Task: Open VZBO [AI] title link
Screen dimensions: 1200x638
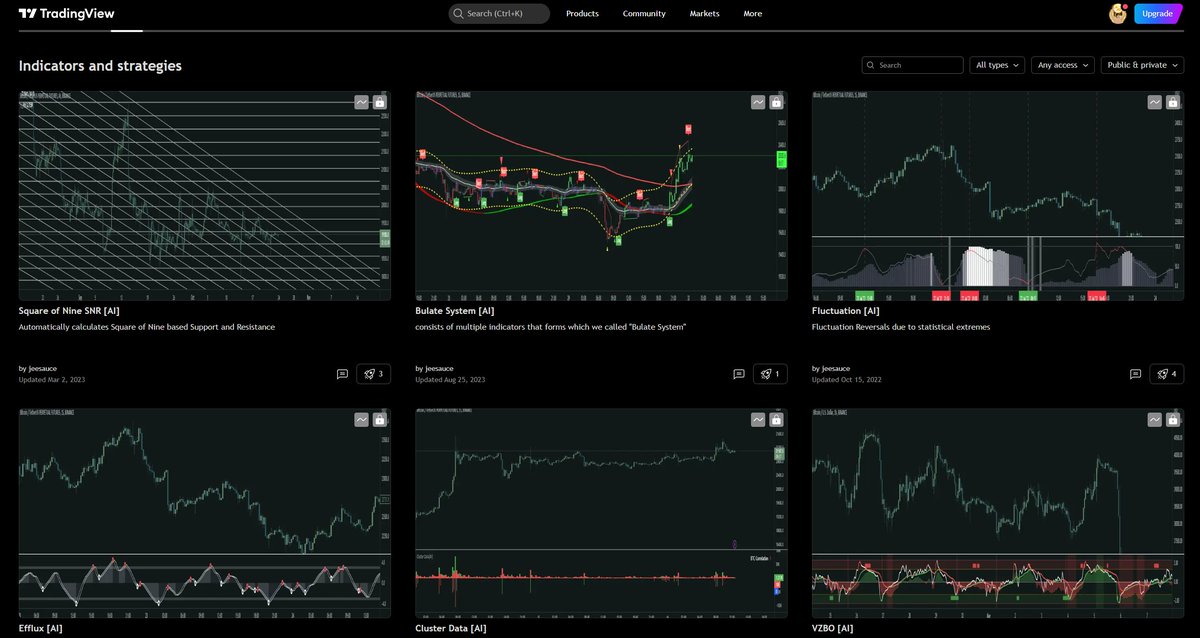Action: pyautogui.click(x=833, y=628)
